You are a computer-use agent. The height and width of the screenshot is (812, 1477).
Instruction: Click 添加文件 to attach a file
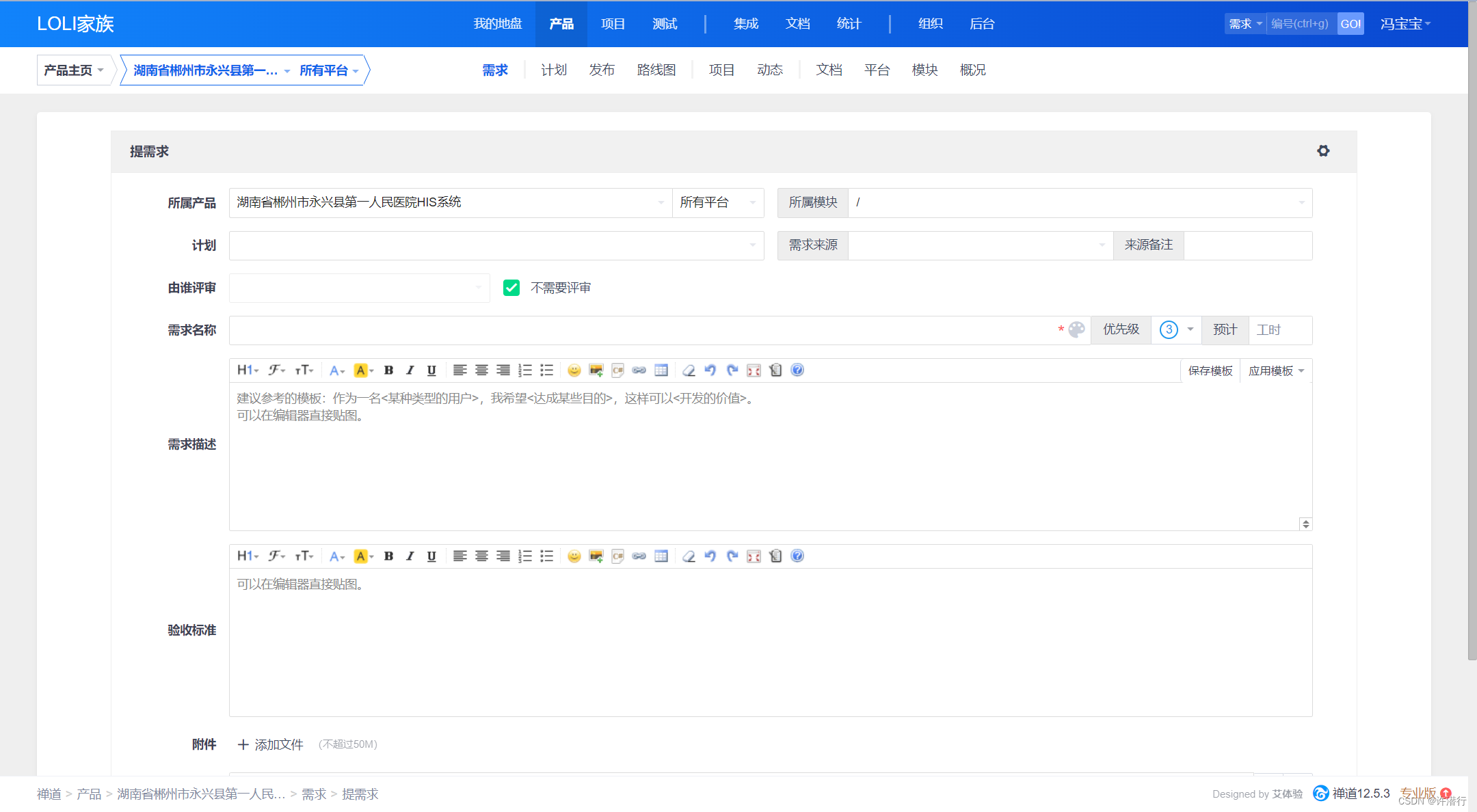(270, 744)
